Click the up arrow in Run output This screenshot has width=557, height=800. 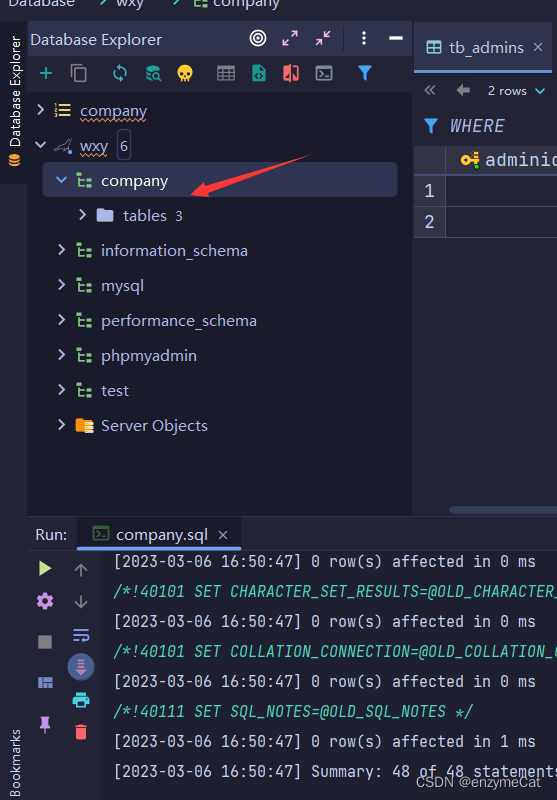[81, 570]
